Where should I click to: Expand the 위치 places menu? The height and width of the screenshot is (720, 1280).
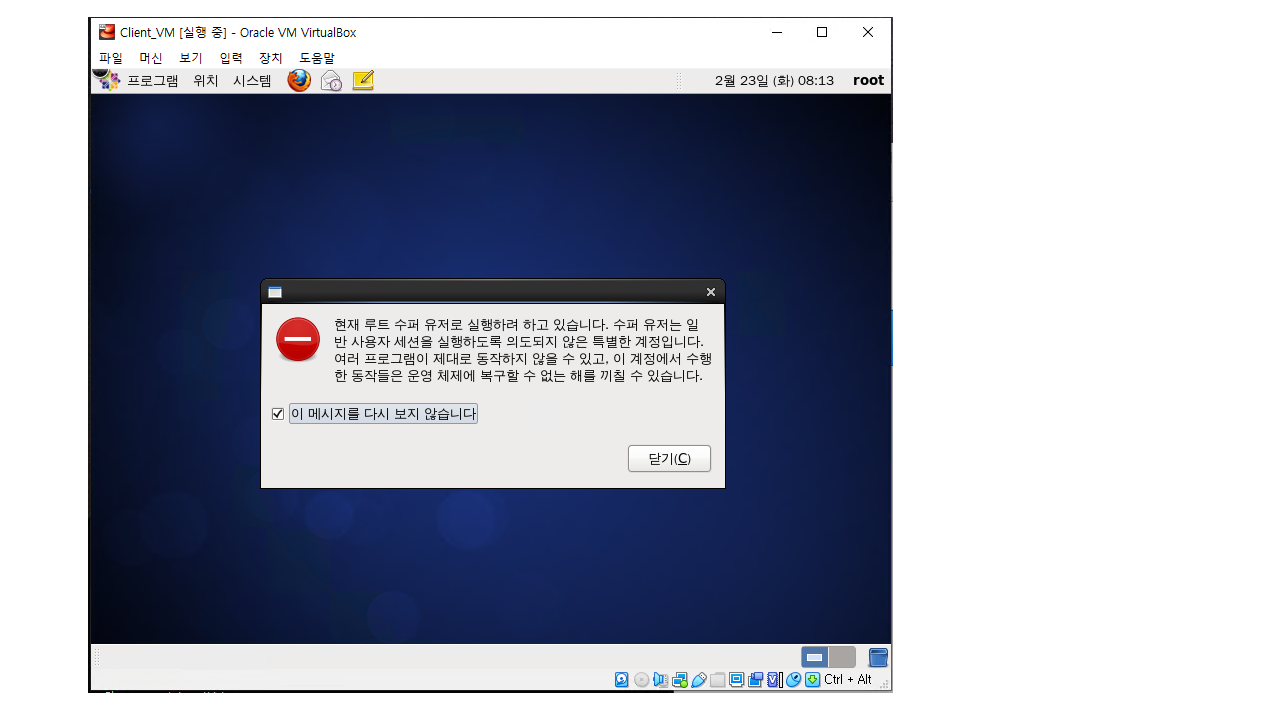pyautogui.click(x=206, y=81)
